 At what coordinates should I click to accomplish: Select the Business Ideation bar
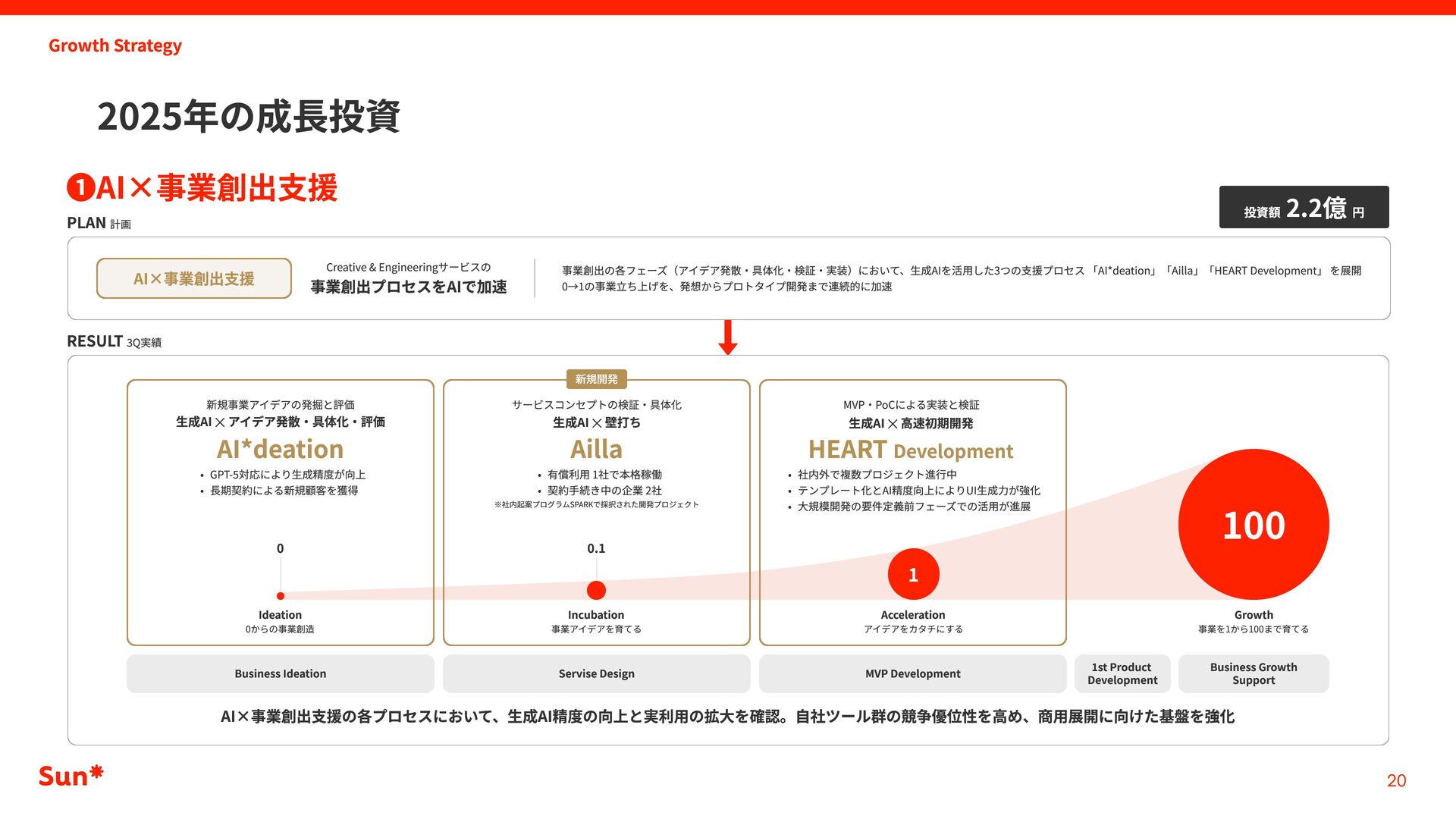coord(281,673)
